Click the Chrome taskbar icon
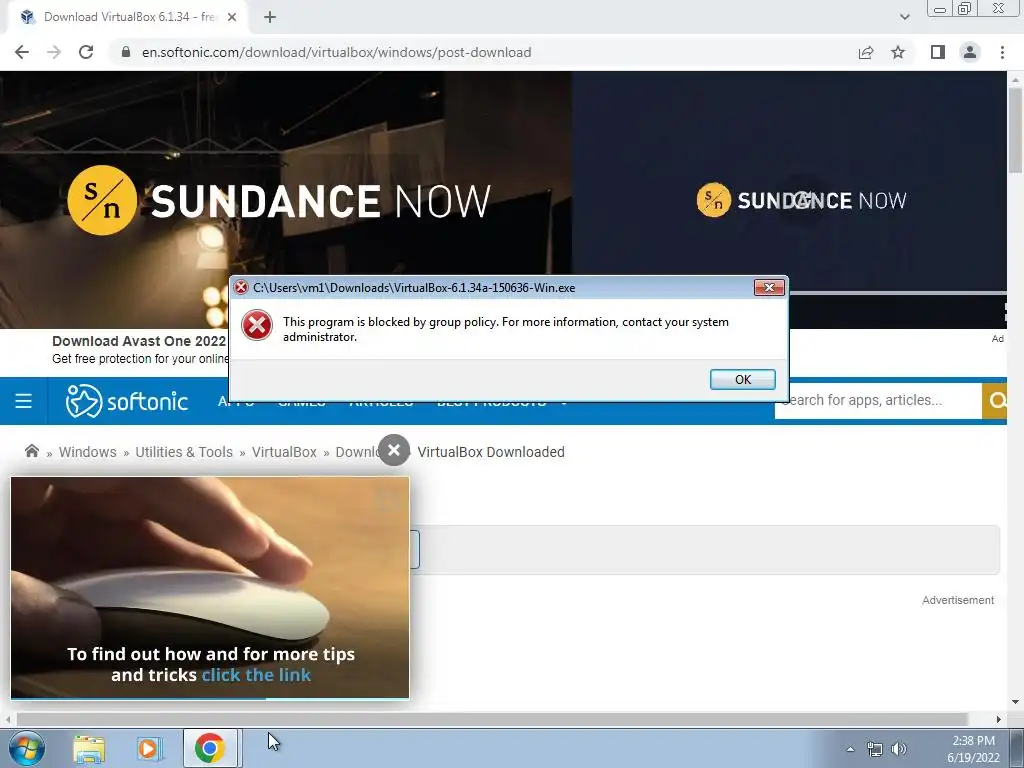 (210, 748)
